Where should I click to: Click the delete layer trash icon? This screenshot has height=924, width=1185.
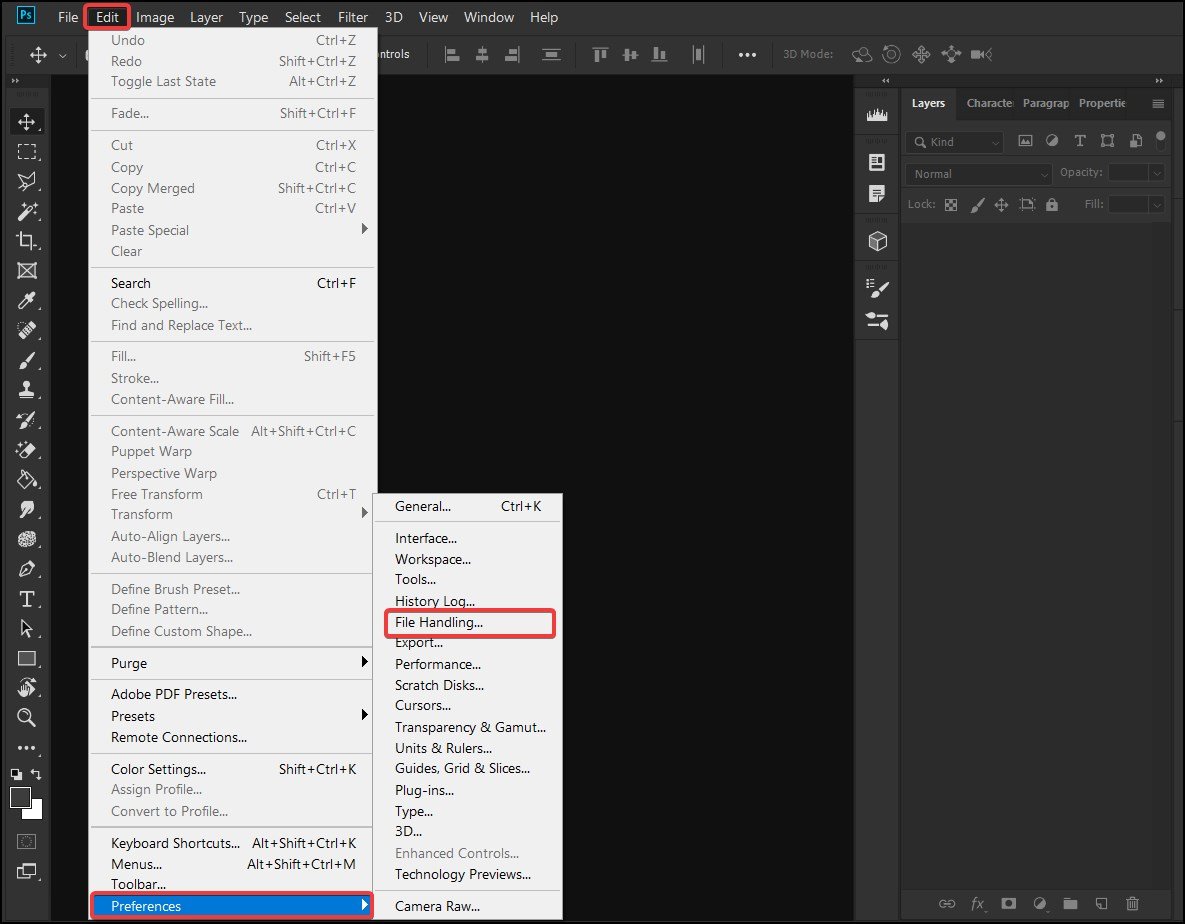click(x=1132, y=903)
